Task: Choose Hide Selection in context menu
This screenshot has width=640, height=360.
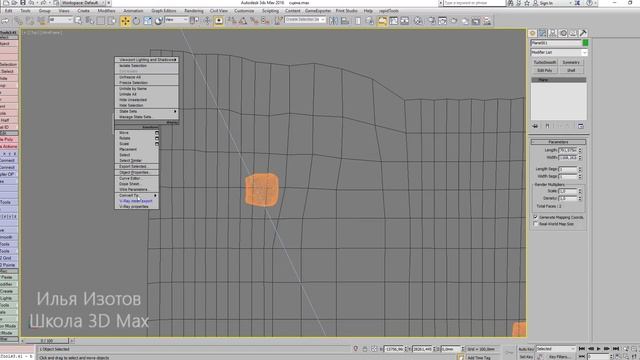Action: pyautogui.click(x=147, y=105)
